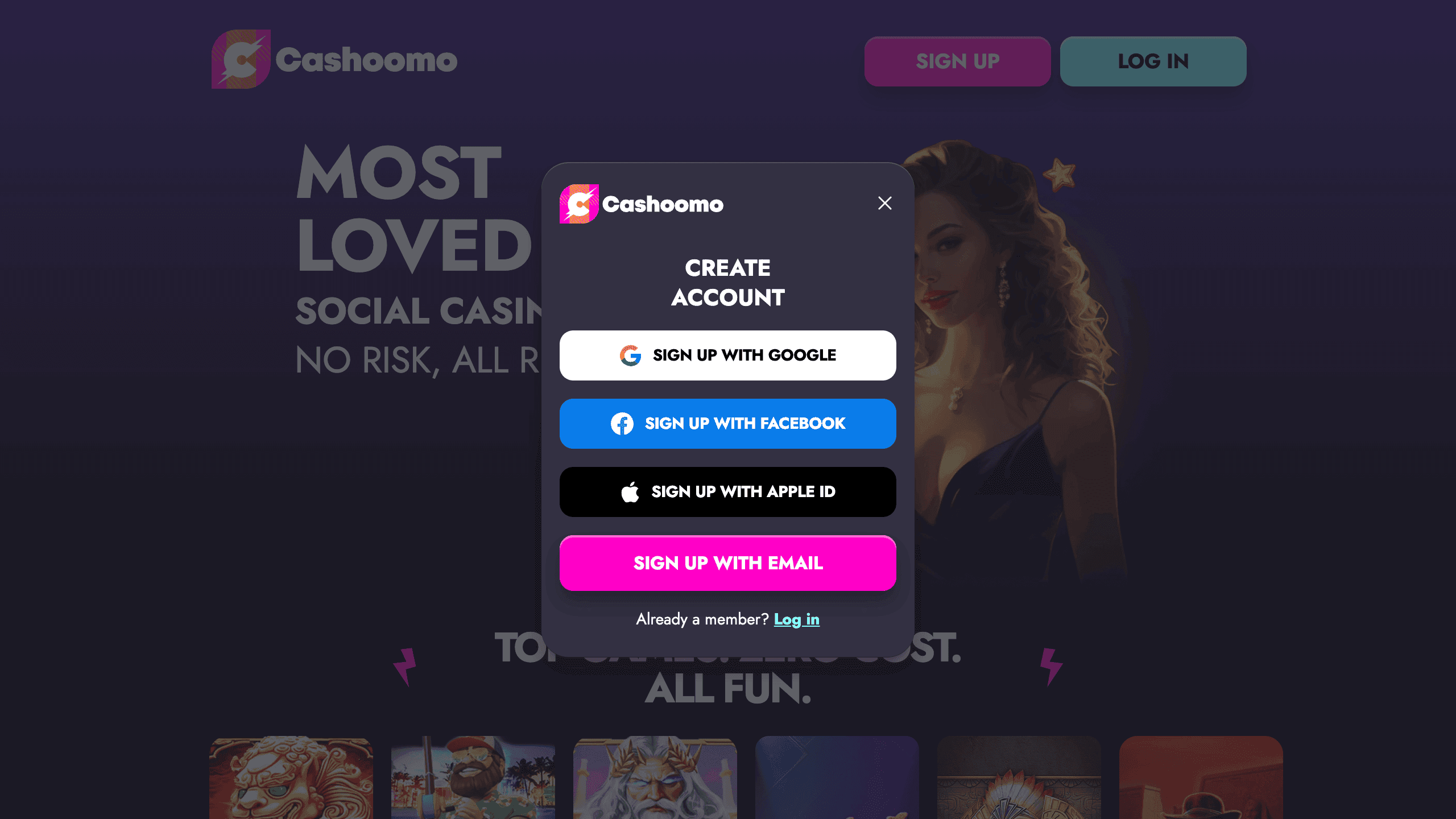Click the Cashoomo logo in the dialog
1456x819 pixels.
[x=642, y=204]
